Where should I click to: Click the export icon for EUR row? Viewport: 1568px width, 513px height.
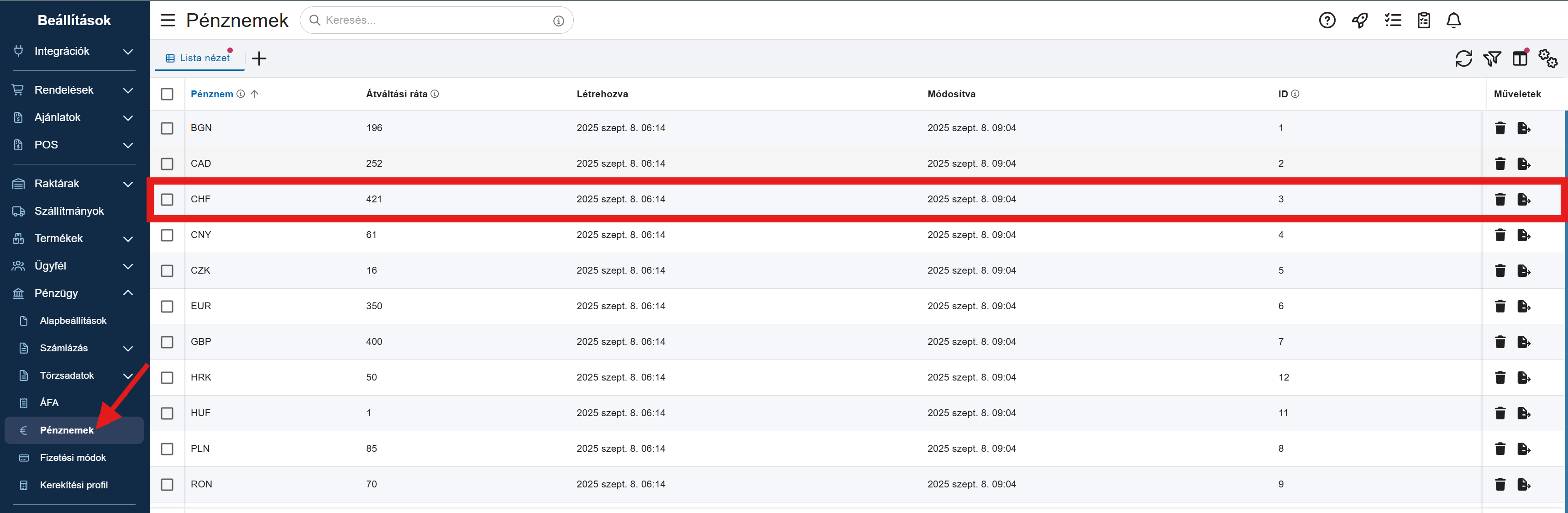1524,306
